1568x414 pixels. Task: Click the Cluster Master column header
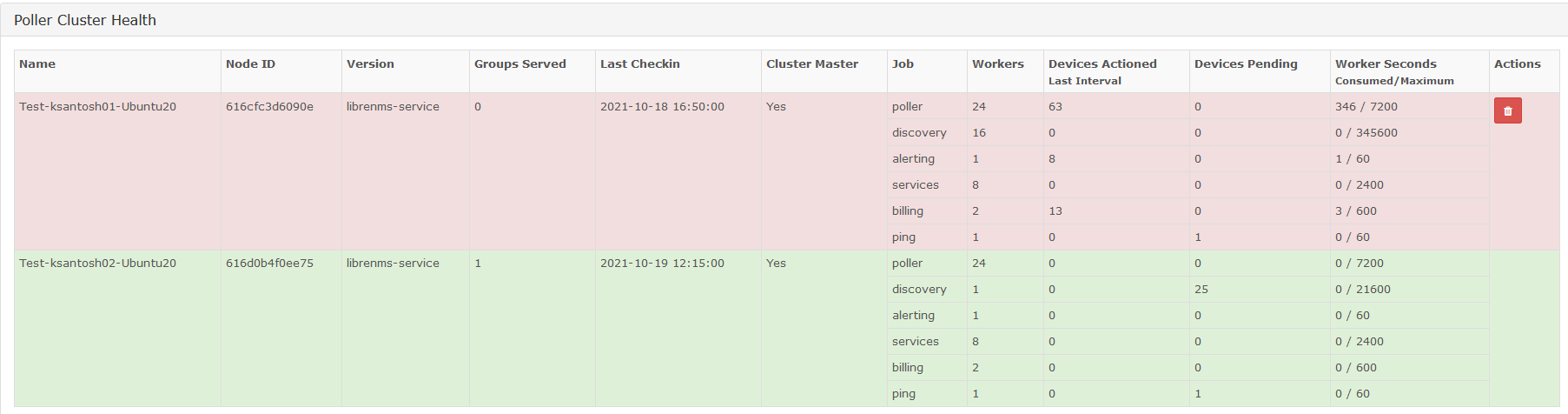(812, 63)
